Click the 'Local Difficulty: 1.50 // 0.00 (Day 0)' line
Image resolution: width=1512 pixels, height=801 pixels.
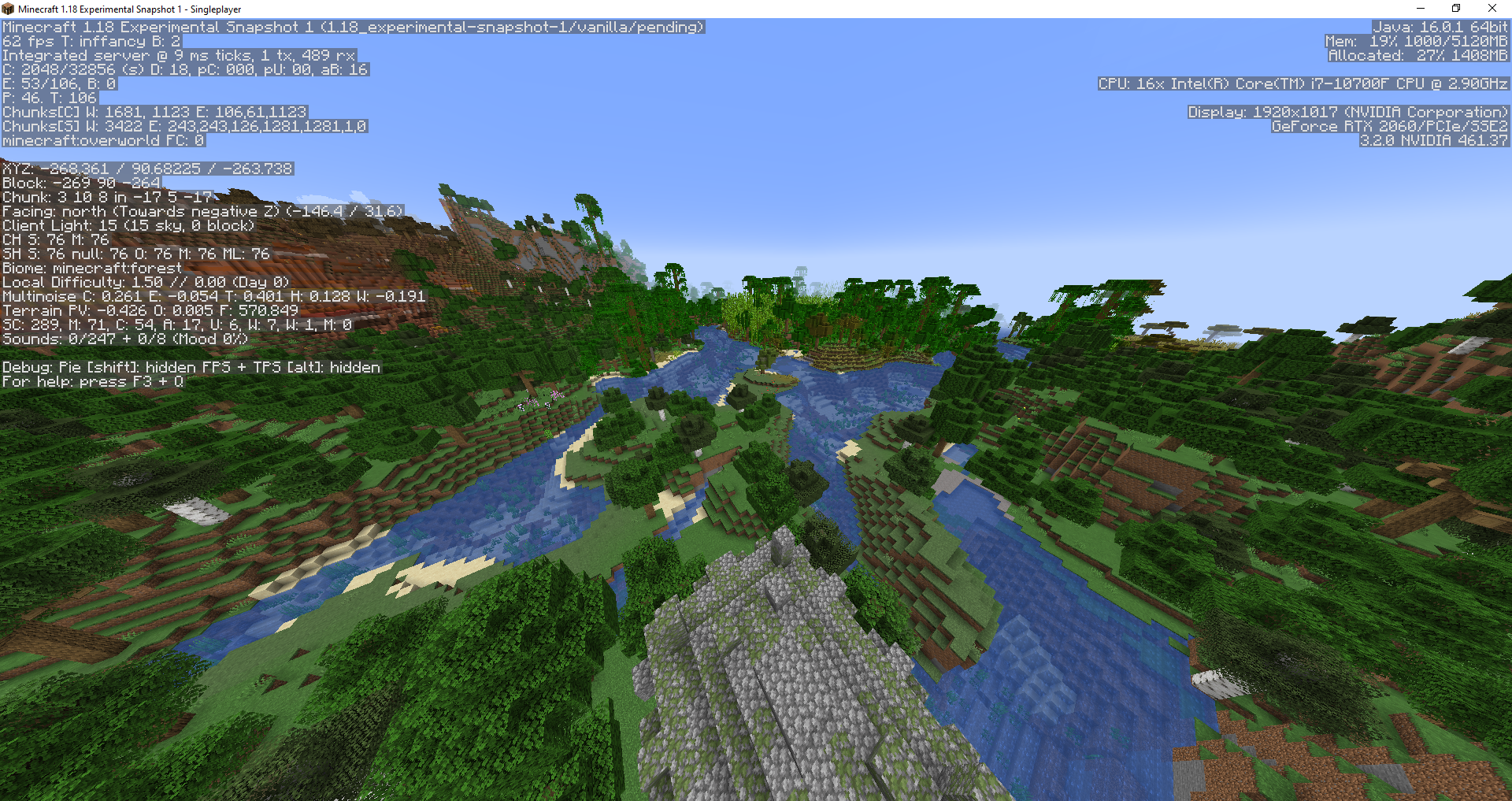click(146, 283)
